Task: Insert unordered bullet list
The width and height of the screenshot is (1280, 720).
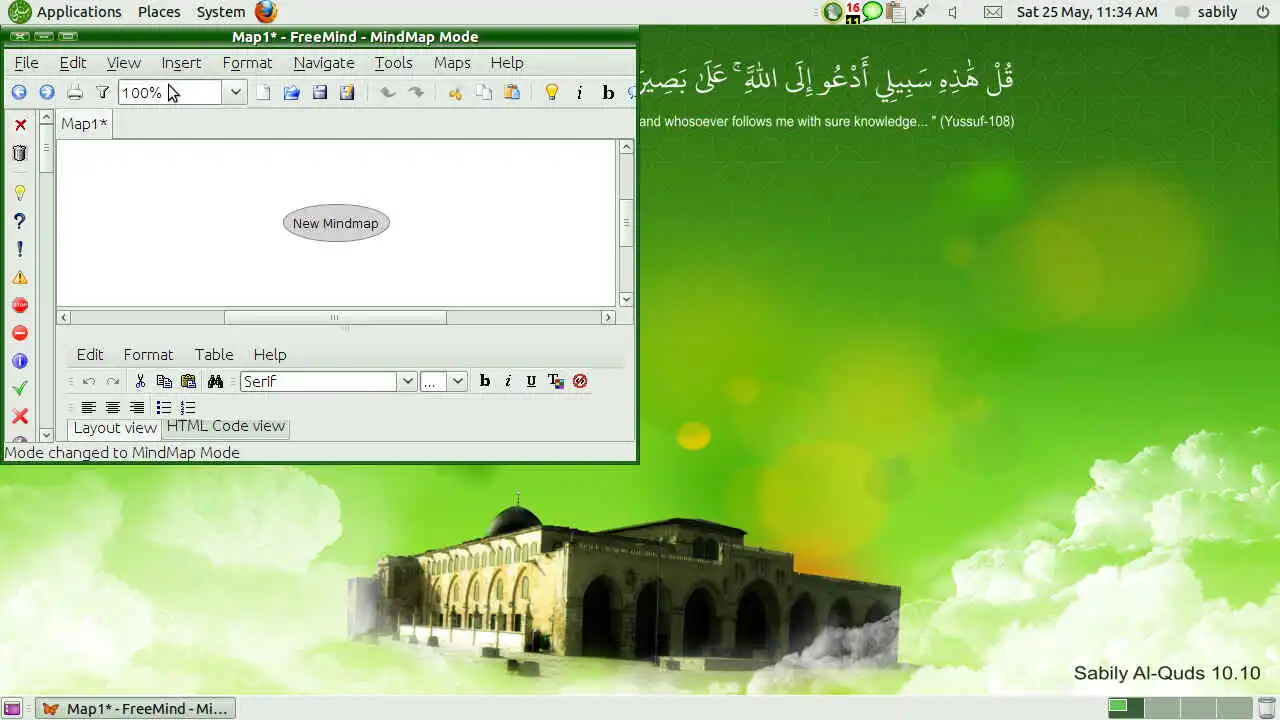Action: (164, 407)
